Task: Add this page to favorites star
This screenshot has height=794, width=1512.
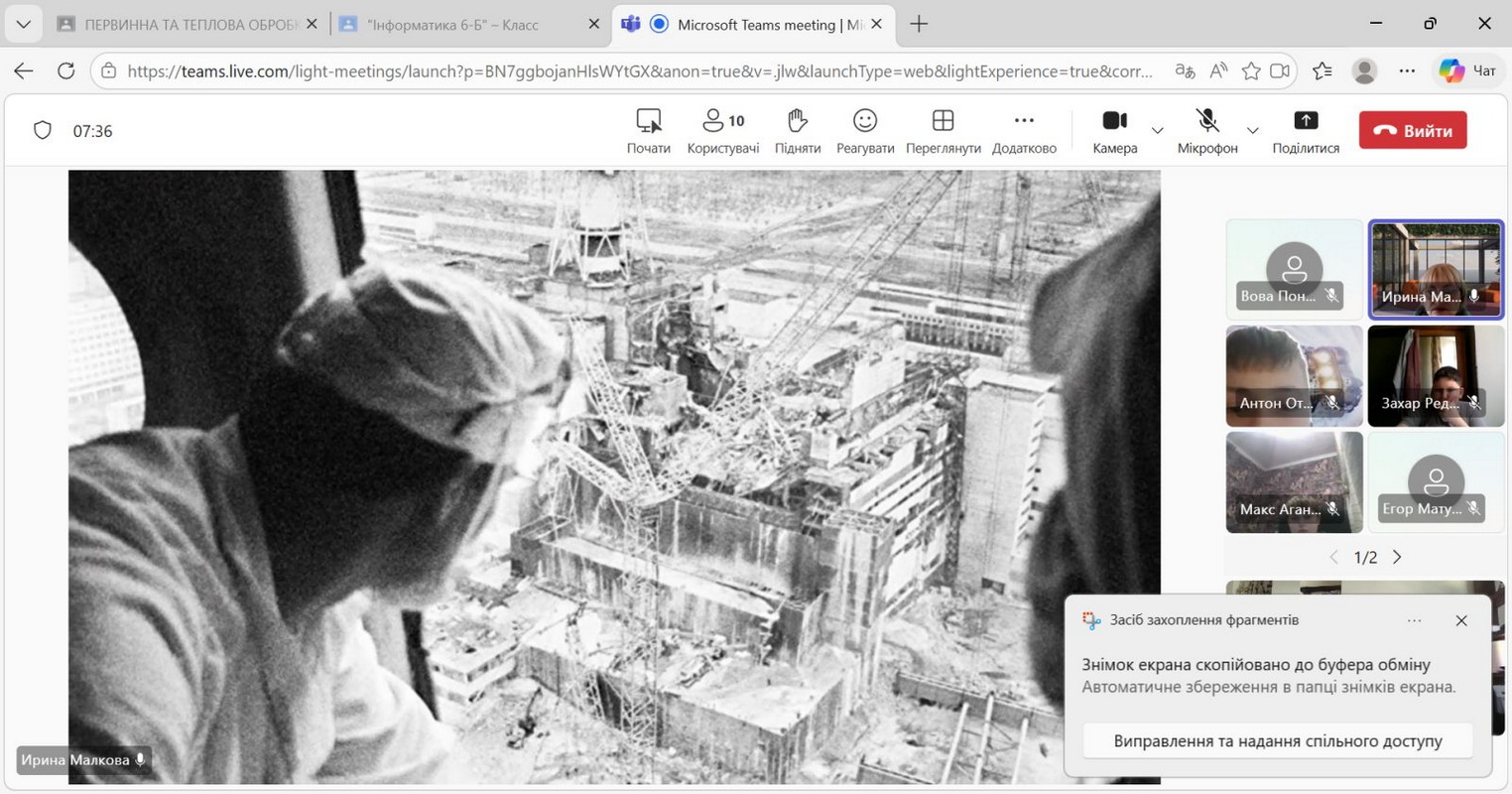Action: (x=1251, y=70)
